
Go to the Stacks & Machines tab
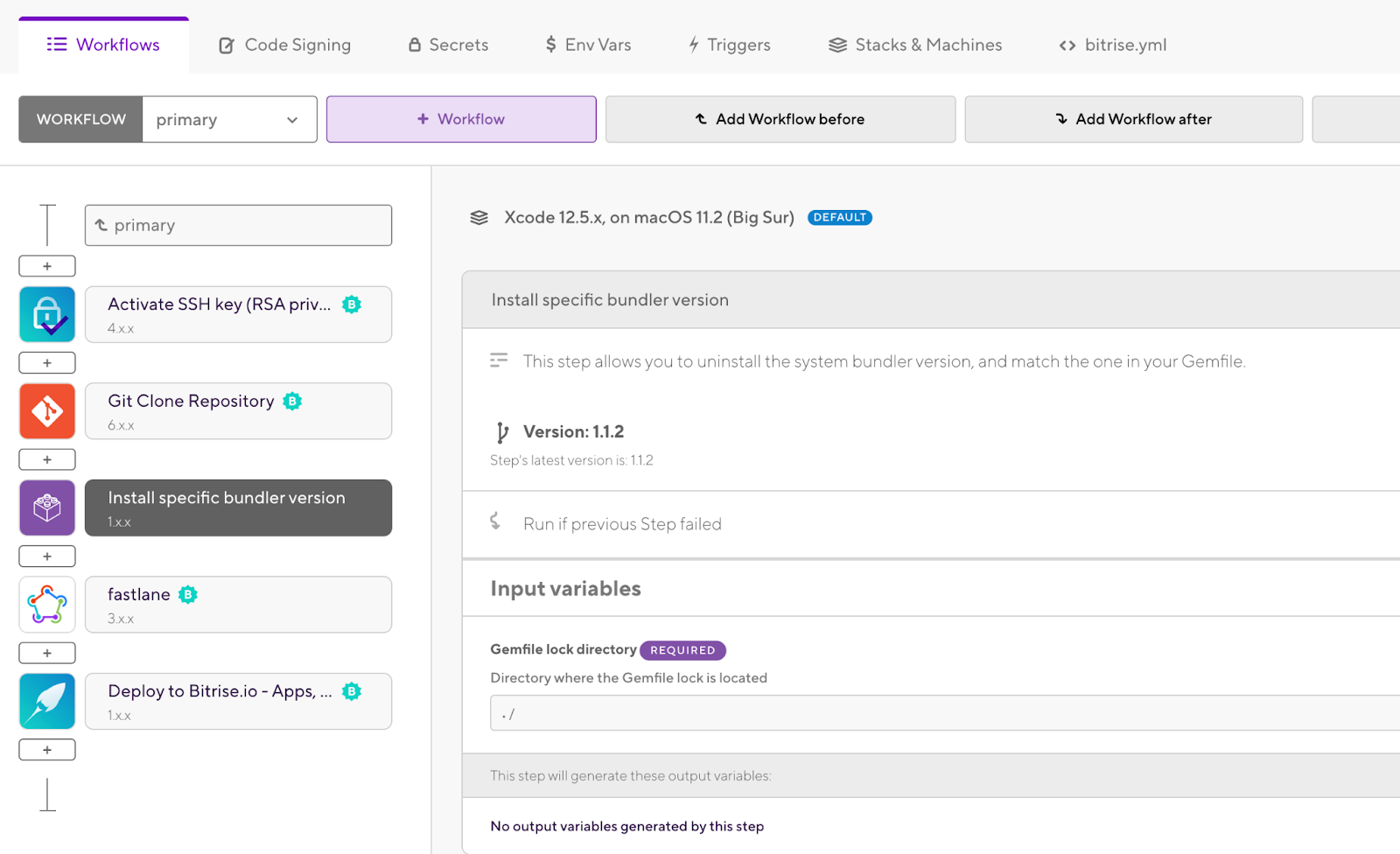[x=915, y=45]
